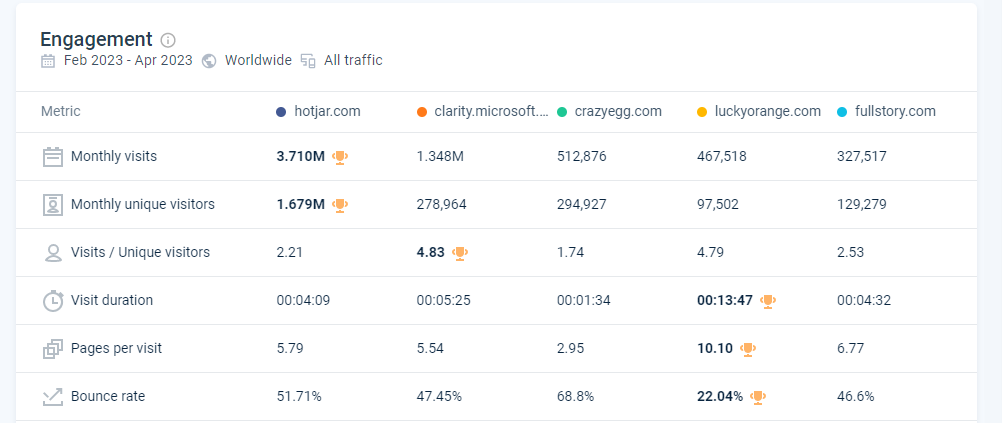Viewport: 1002px width, 423px height.
Task: Click the yellow dot for luckyorange.com
Action: pos(702,112)
